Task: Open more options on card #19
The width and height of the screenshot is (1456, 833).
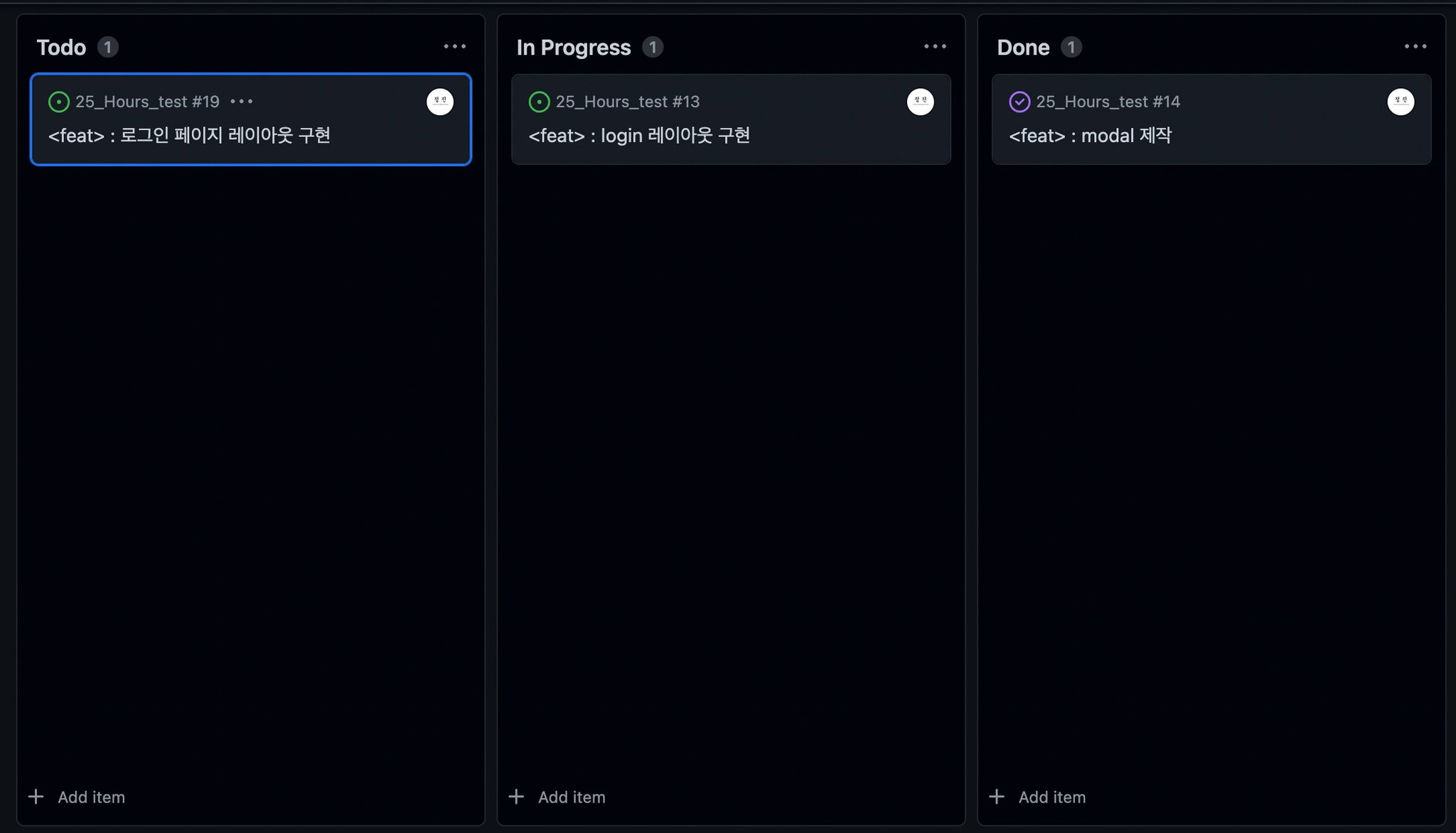Action: pyautogui.click(x=242, y=102)
